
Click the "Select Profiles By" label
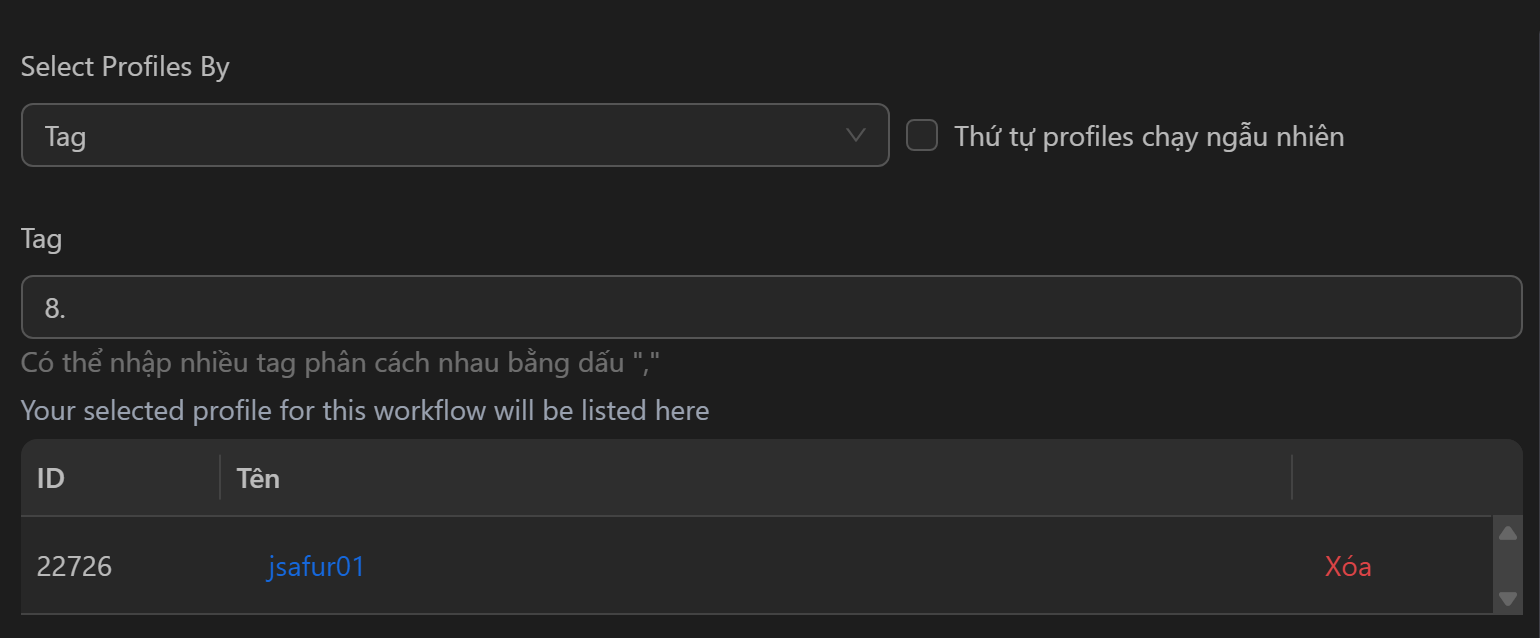pyautogui.click(x=125, y=67)
